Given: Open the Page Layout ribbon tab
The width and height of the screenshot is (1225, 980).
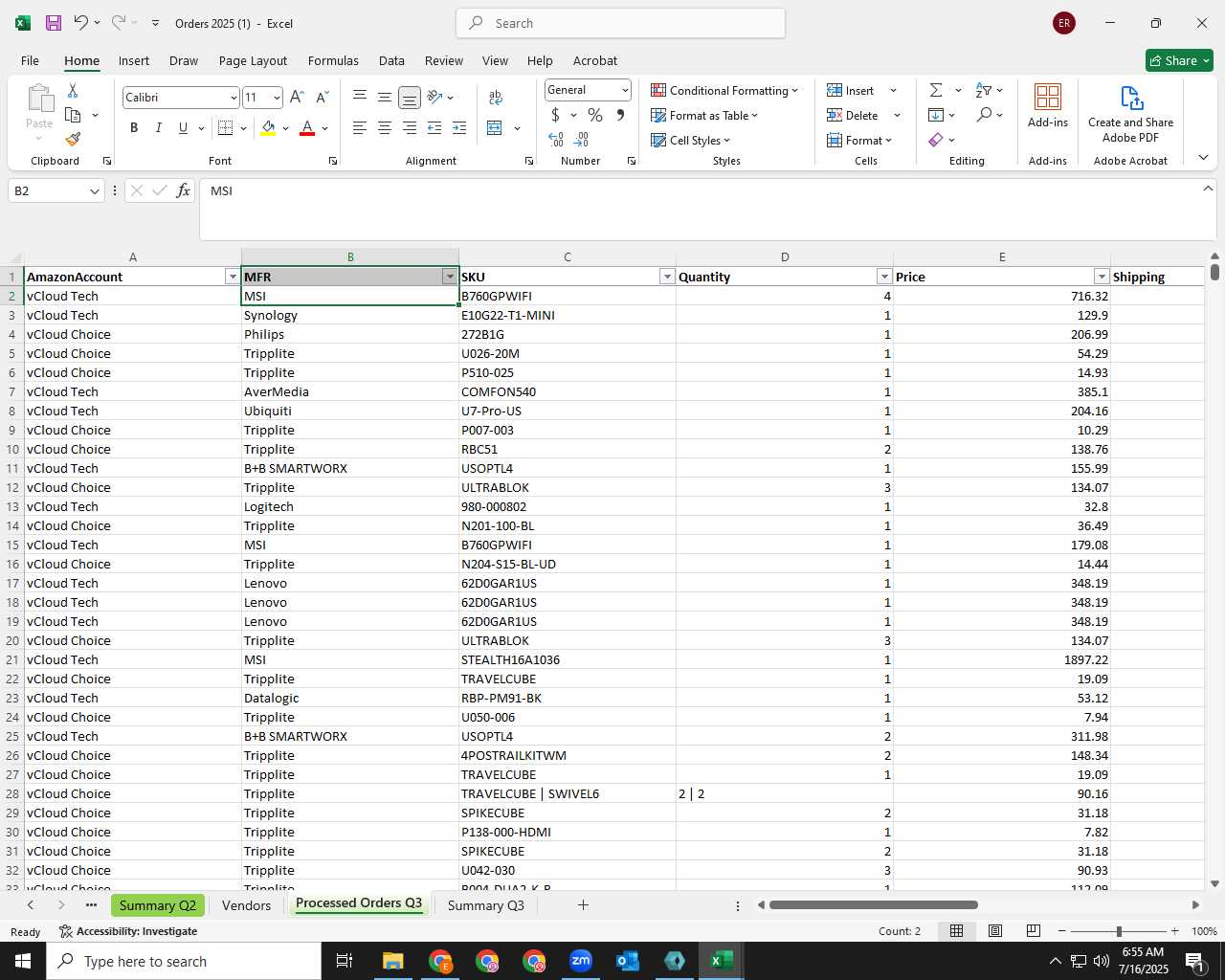Looking at the screenshot, I should pos(253,60).
